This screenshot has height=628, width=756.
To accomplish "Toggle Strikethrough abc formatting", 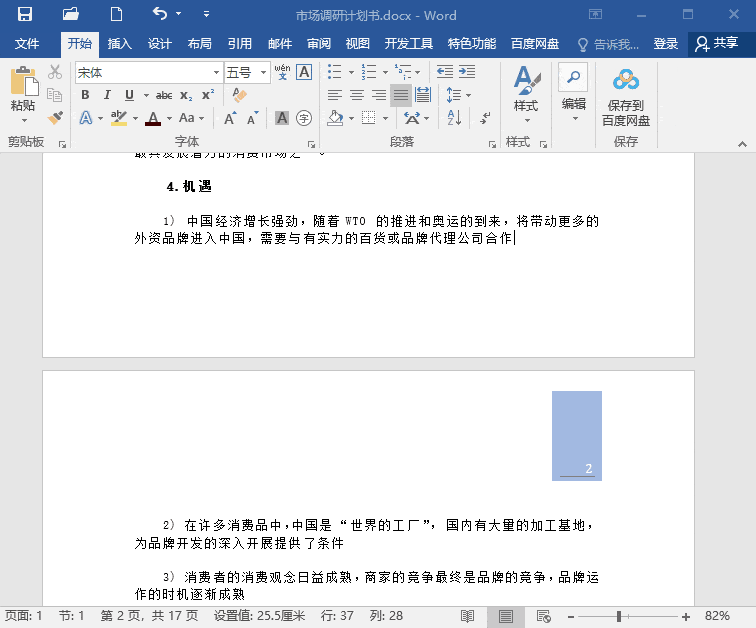I will (164, 95).
